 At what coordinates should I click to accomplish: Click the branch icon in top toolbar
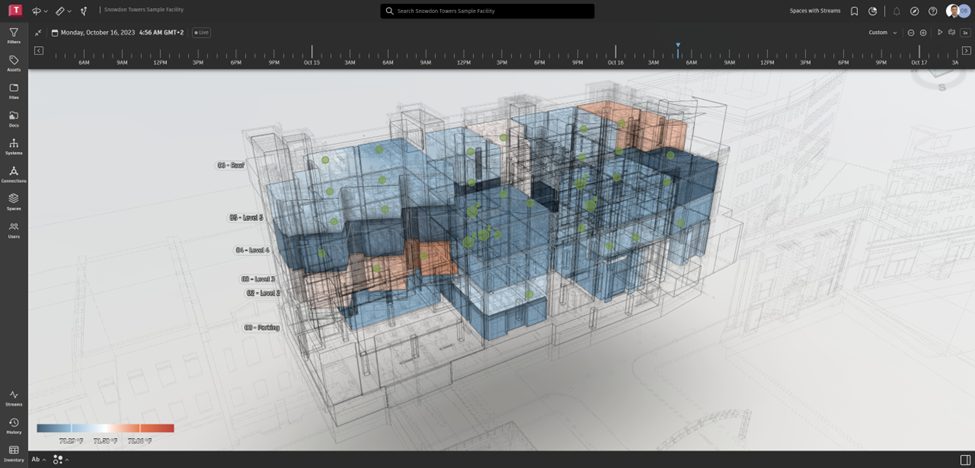click(x=84, y=11)
